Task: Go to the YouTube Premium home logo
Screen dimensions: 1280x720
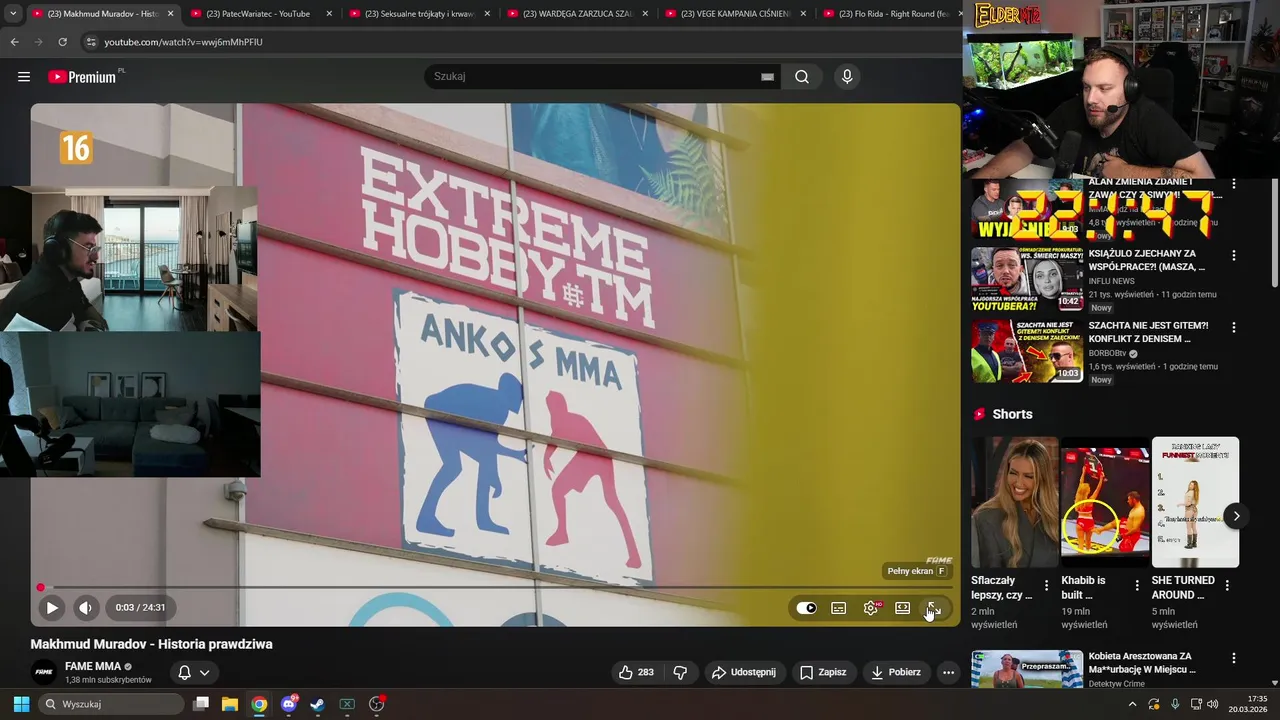Action: (83, 77)
